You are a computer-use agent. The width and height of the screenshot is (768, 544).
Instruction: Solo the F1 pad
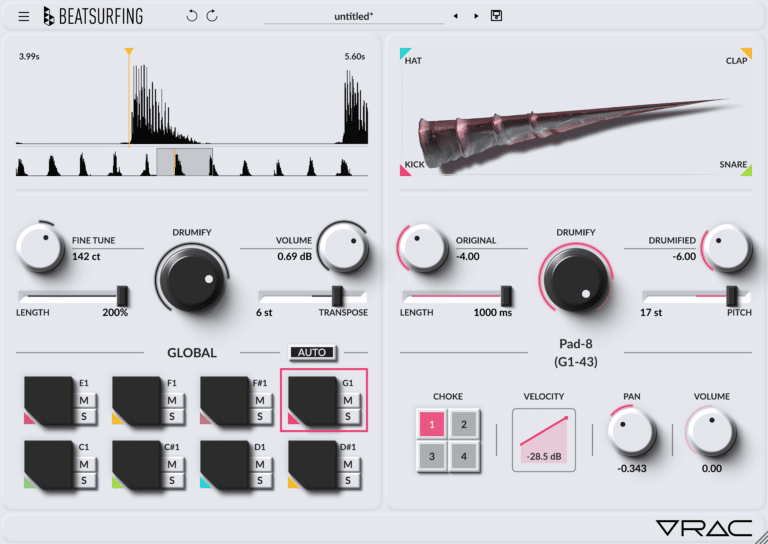click(172, 417)
